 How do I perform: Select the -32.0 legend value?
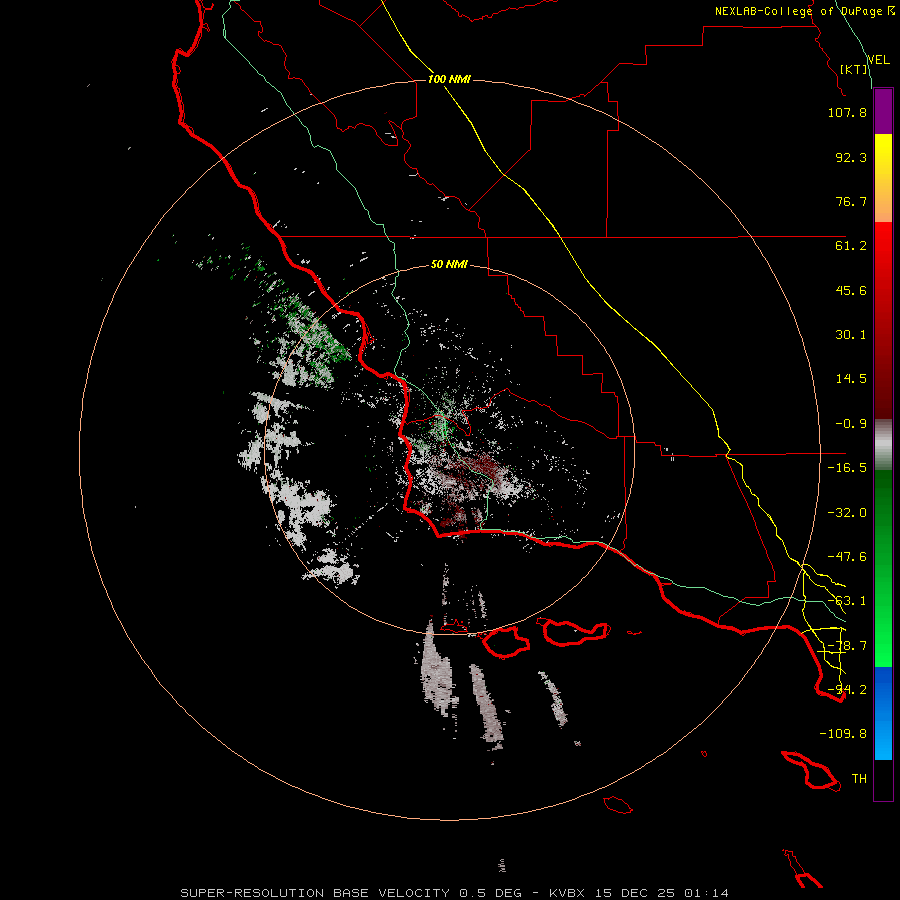[847, 513]
